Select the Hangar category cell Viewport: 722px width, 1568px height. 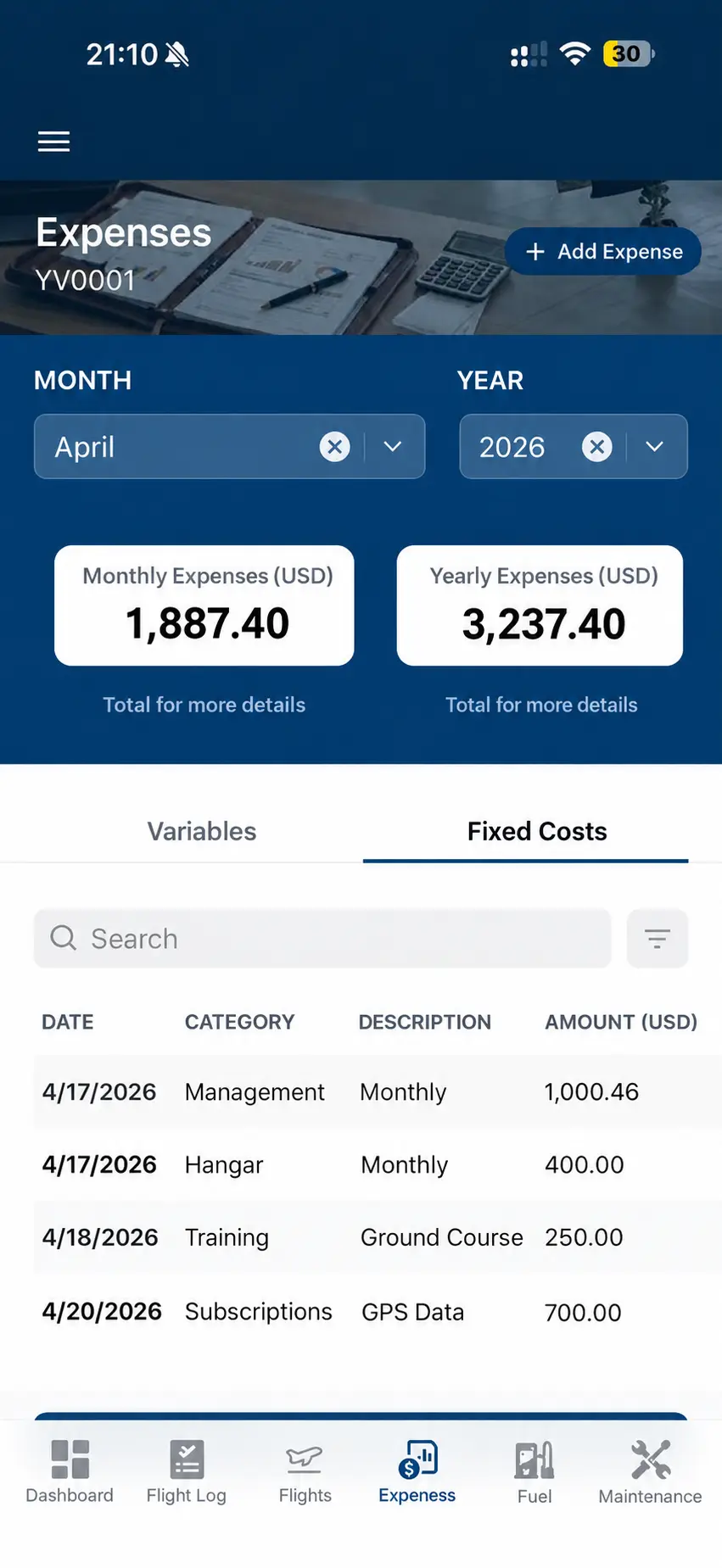224,1165
